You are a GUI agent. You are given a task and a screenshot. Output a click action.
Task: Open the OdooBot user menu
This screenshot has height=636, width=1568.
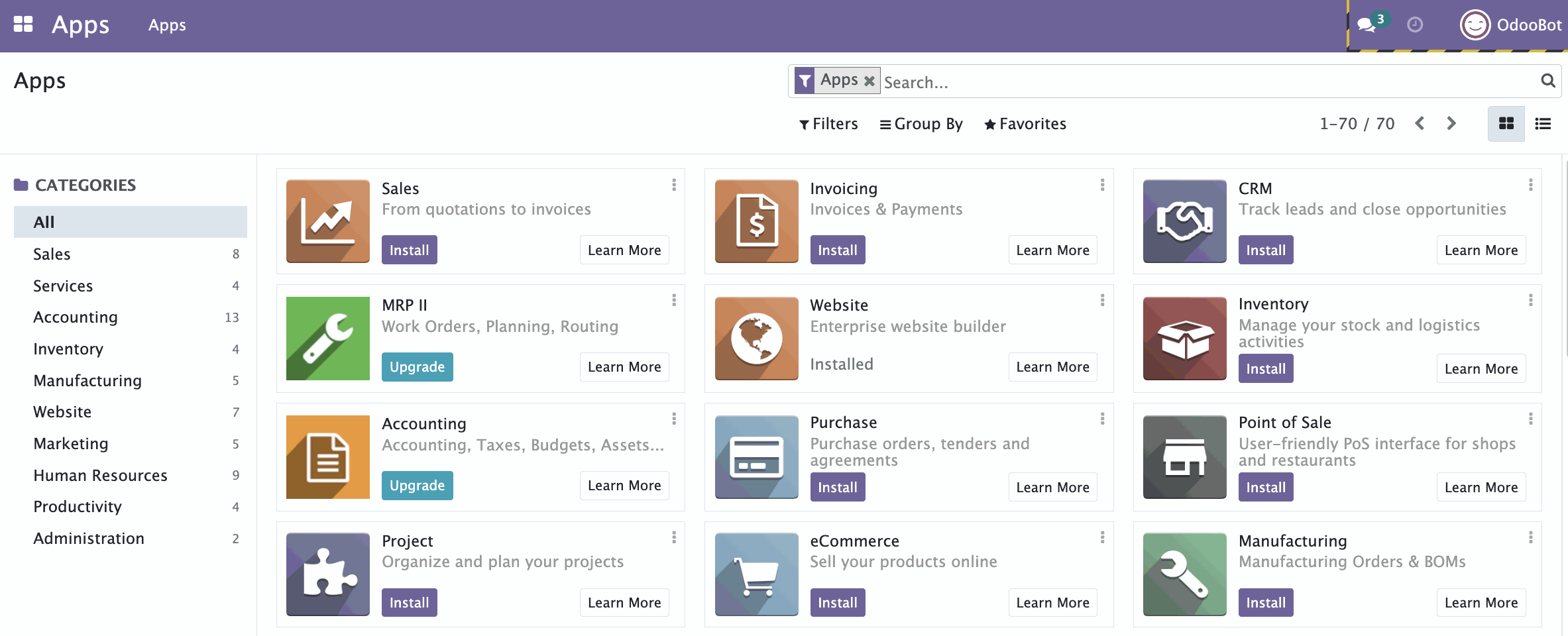pyautogui.click(x=1510, y=25)
